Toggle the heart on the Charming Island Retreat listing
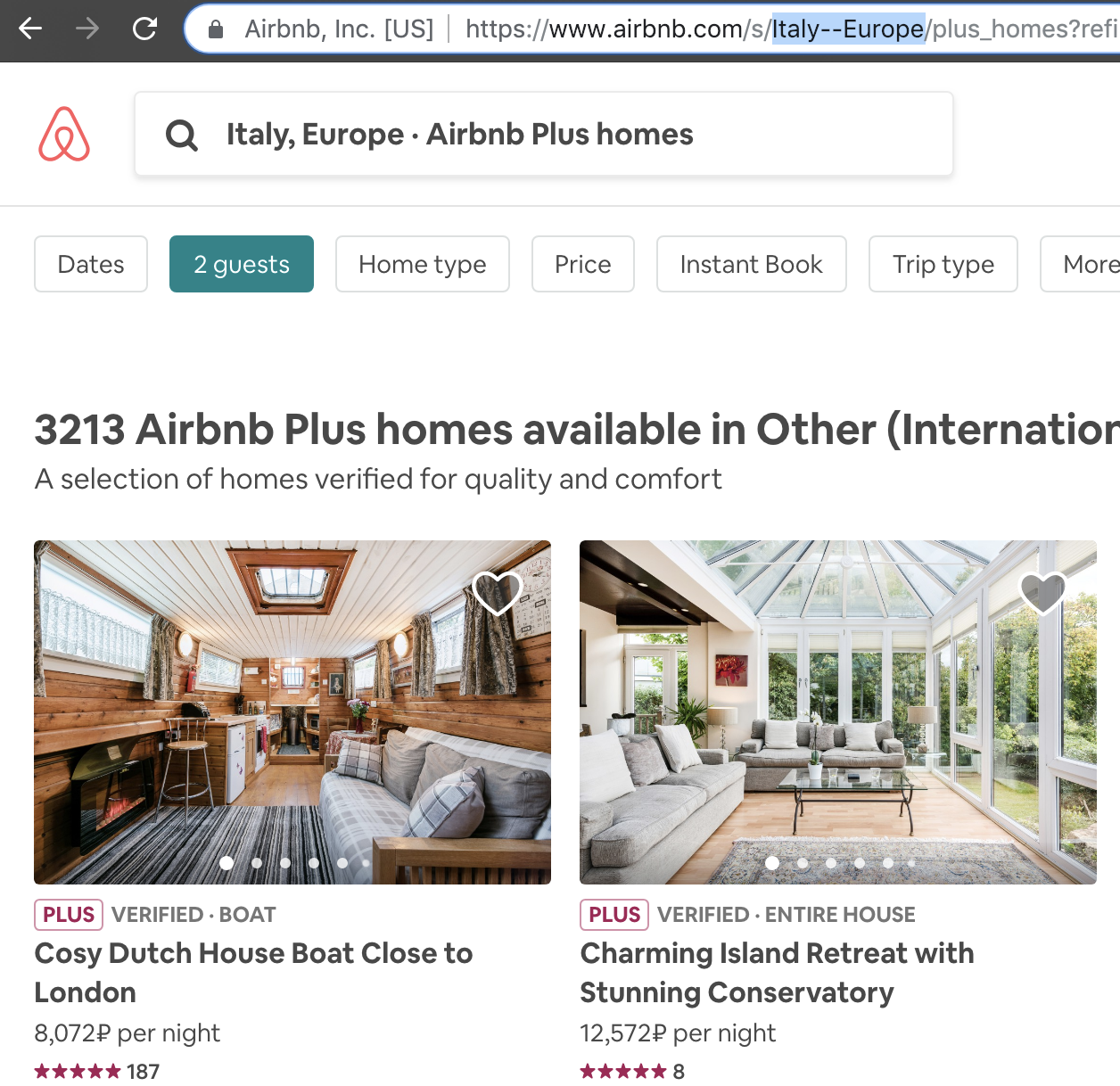 coord(1042,592)
